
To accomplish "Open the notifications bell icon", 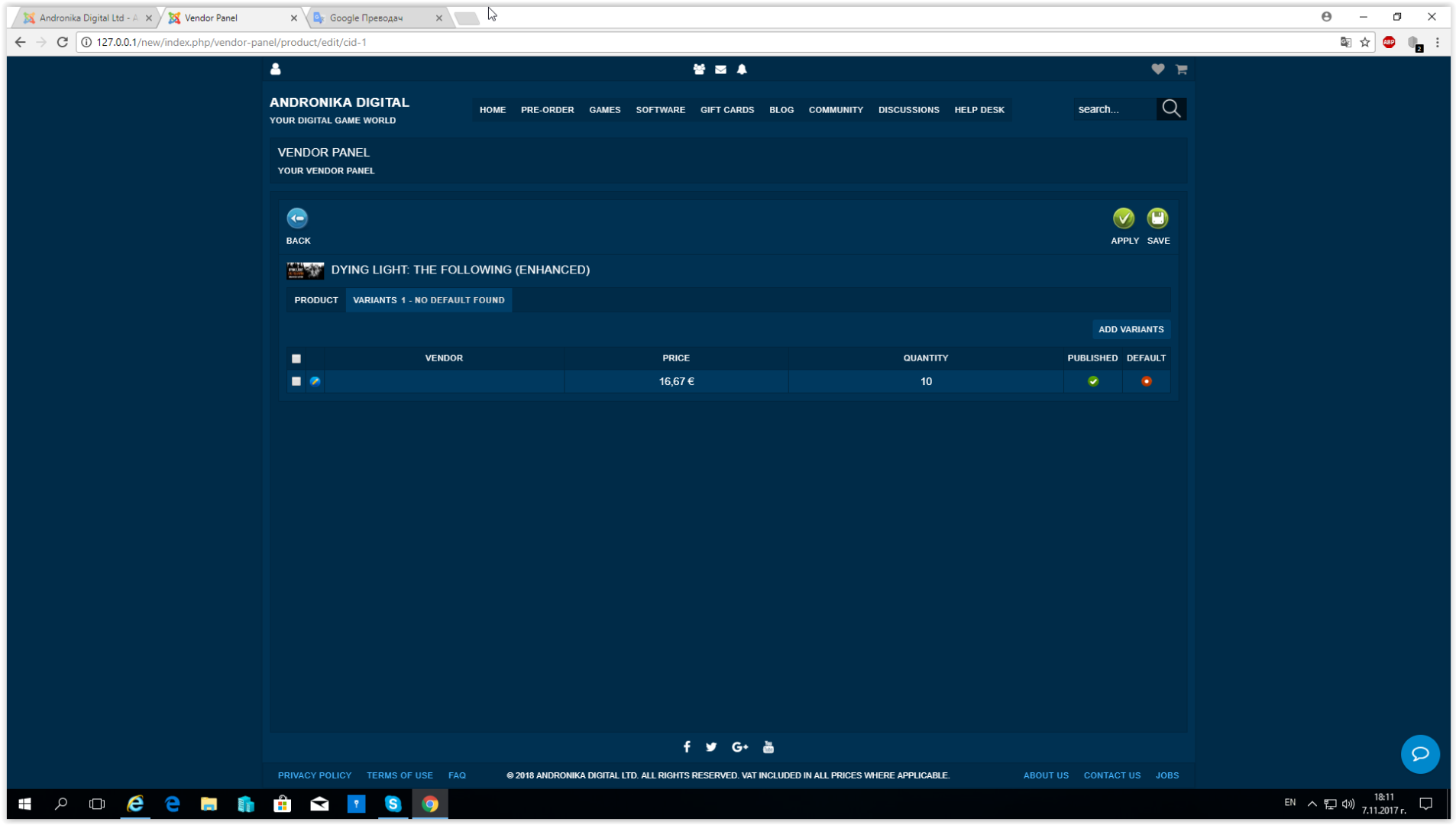I will click(x=742, y=70).
